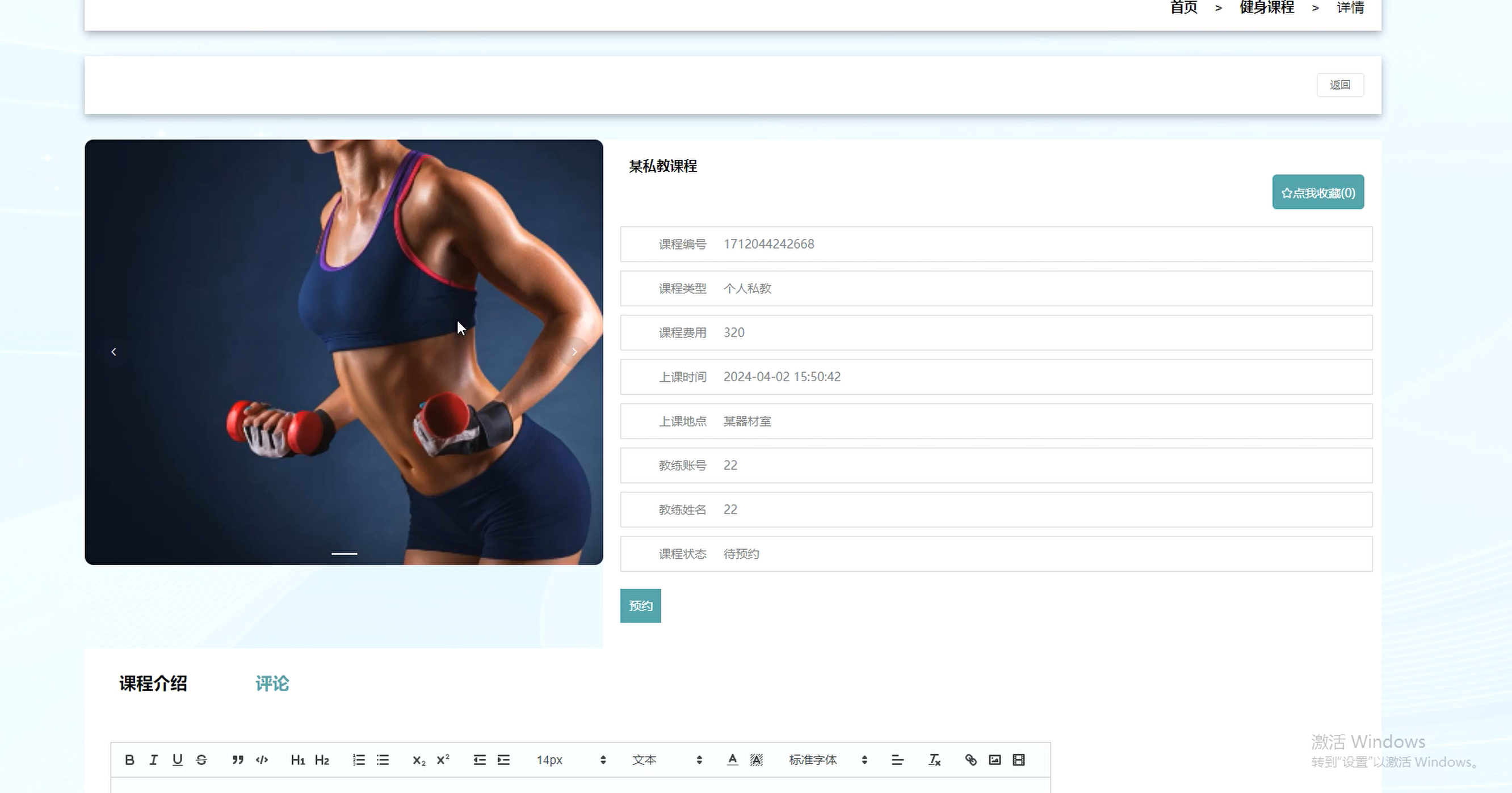Viewport: 1512px width, 793px height.
Task: Open the text background color picker
Action: [757, 760]
